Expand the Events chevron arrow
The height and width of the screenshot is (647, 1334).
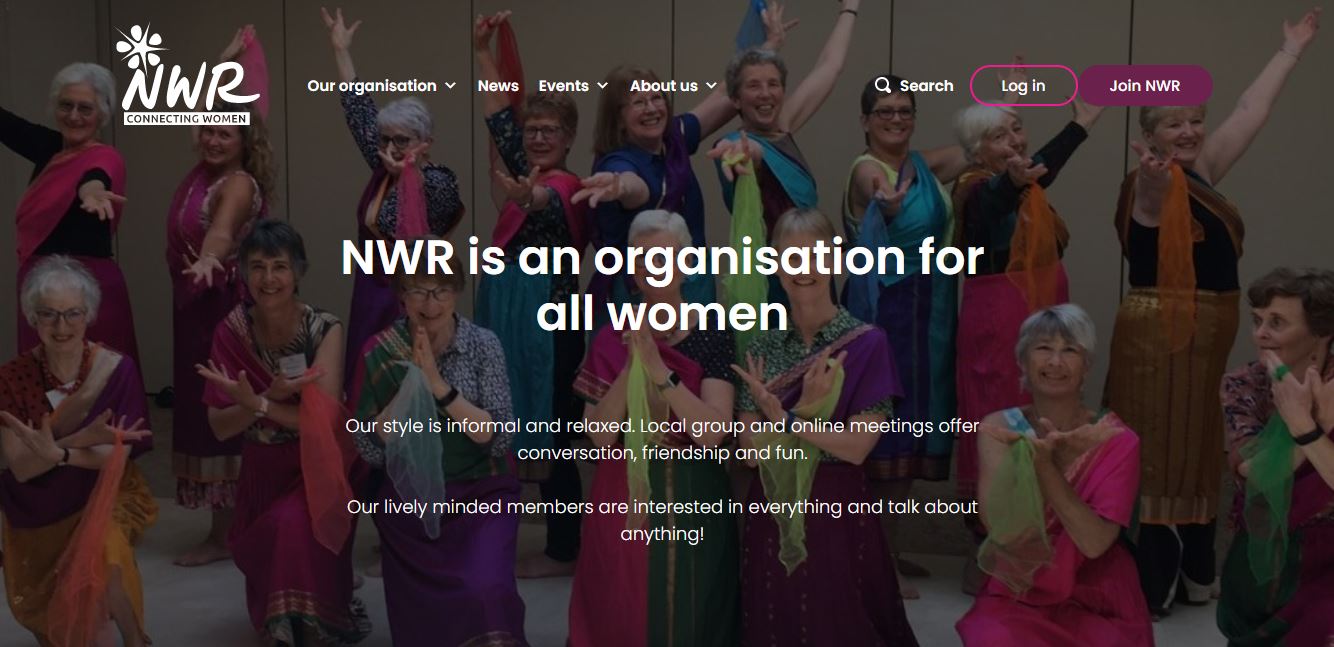point(603,86)
